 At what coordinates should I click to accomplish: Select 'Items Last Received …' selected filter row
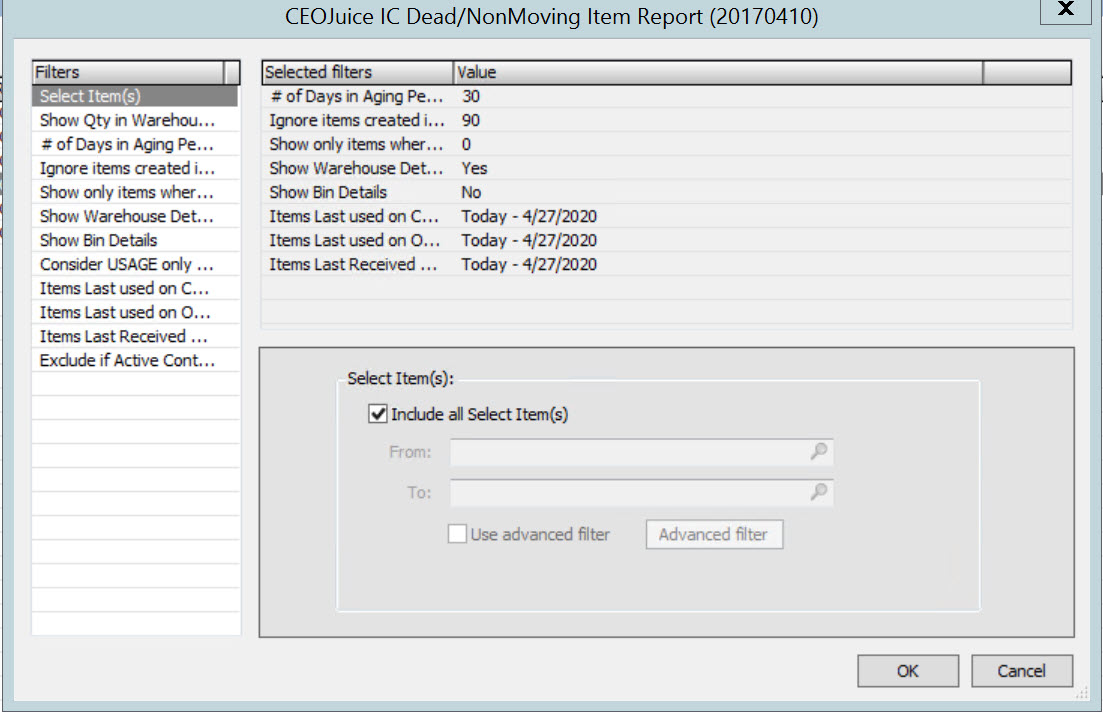tap(667, 264)
